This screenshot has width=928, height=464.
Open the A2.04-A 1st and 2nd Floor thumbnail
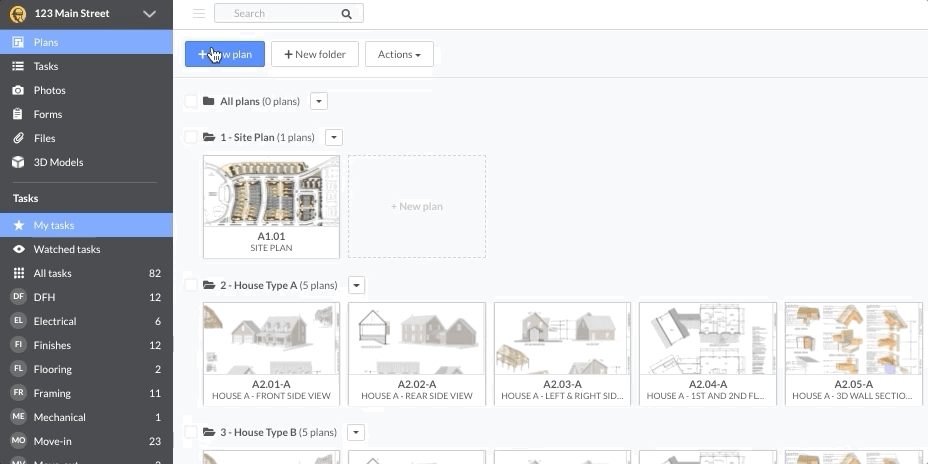click(x=708, y=354)
